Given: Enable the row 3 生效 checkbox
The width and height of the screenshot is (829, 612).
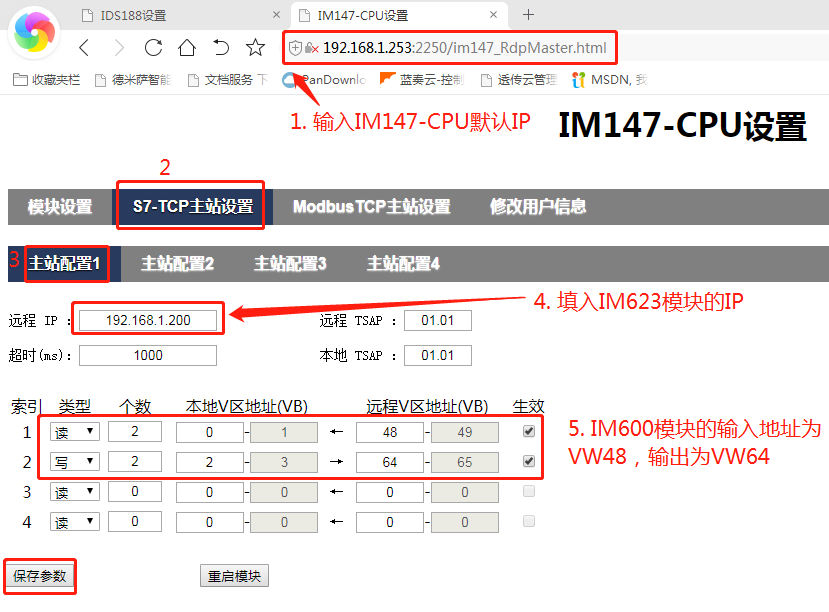Looking at the screenshot, I should [529, 492].
